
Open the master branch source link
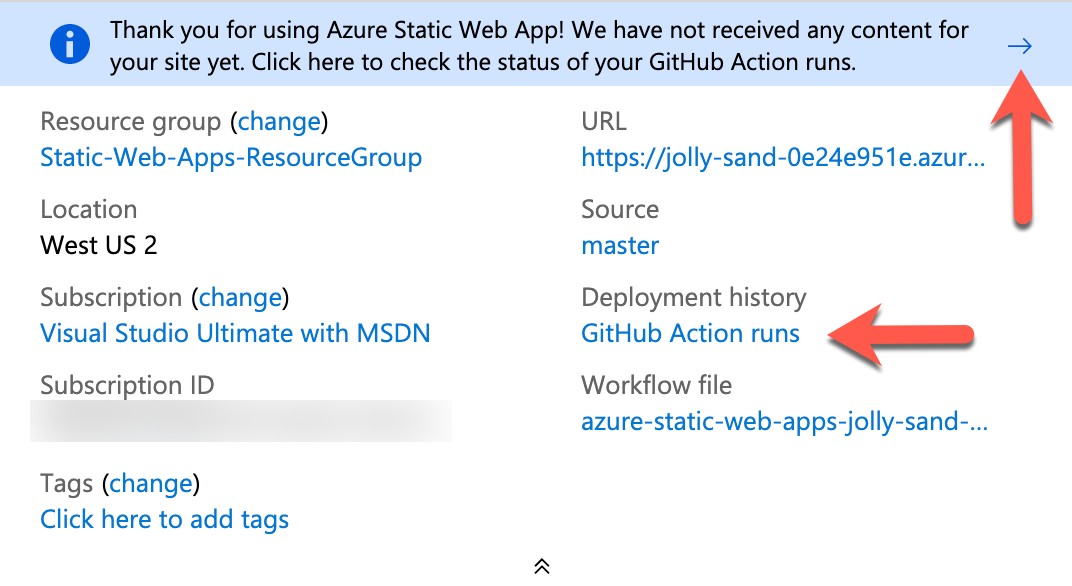[620, 245]
